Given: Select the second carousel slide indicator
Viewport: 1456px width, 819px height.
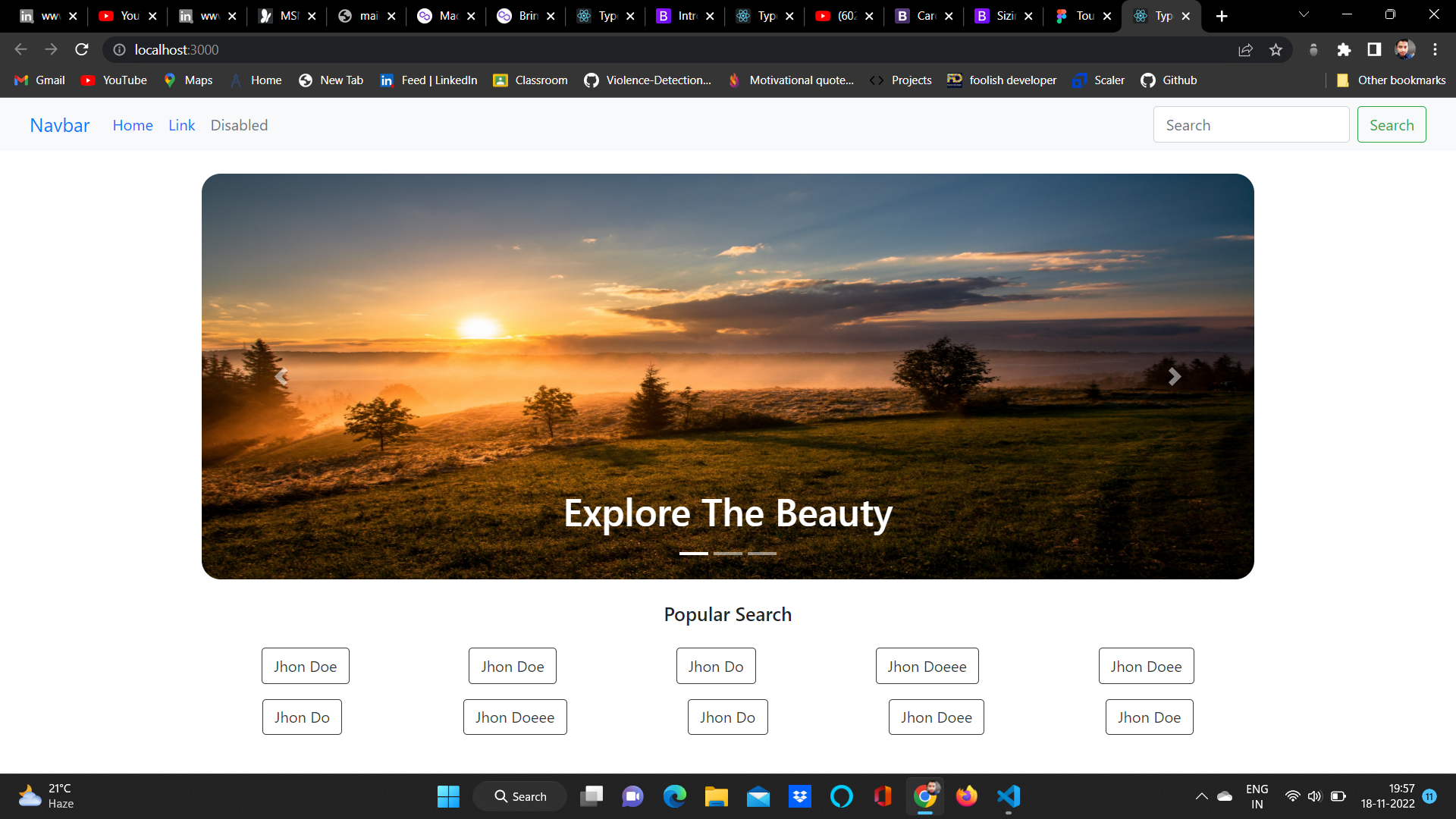Looking at the screenshot, I should [728, 554].
